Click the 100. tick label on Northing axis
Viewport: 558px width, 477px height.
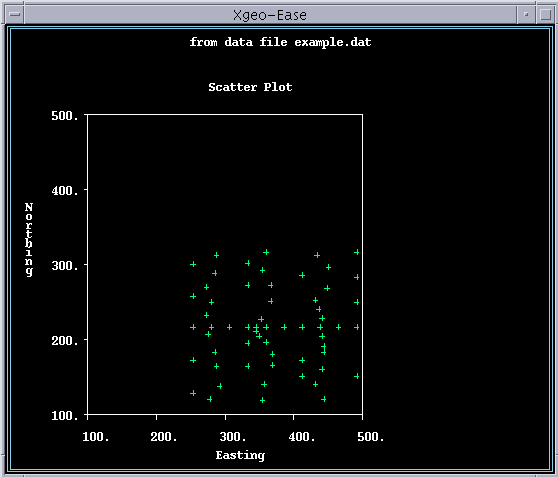[64, 415]
